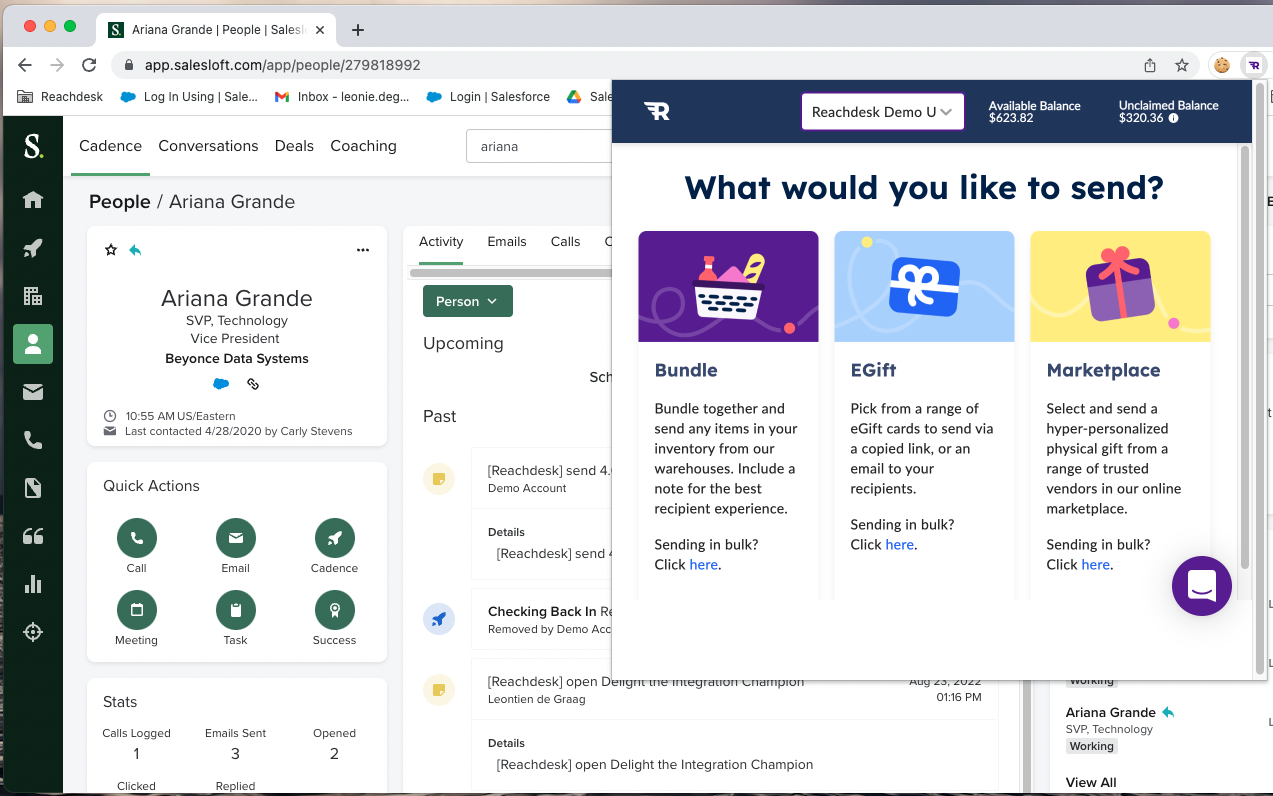Image resolution: width=1273 pixels, height=796 pixels.
Task: Click the 'here' link under EGift
Action: pyautogui.click(x=899, y=545)
